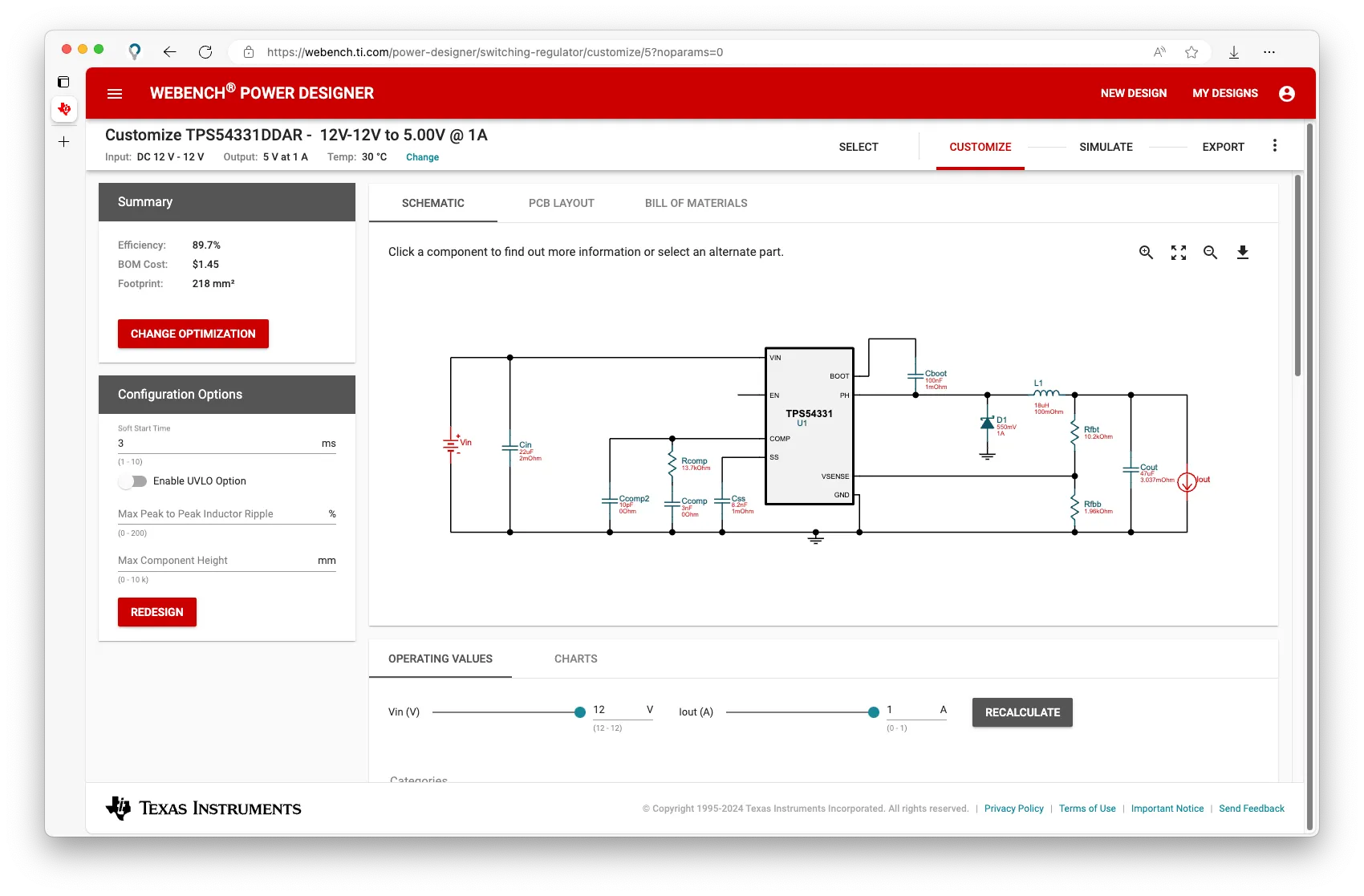Download the schematic image
1364x896 pixels.
pos(1243,253)
